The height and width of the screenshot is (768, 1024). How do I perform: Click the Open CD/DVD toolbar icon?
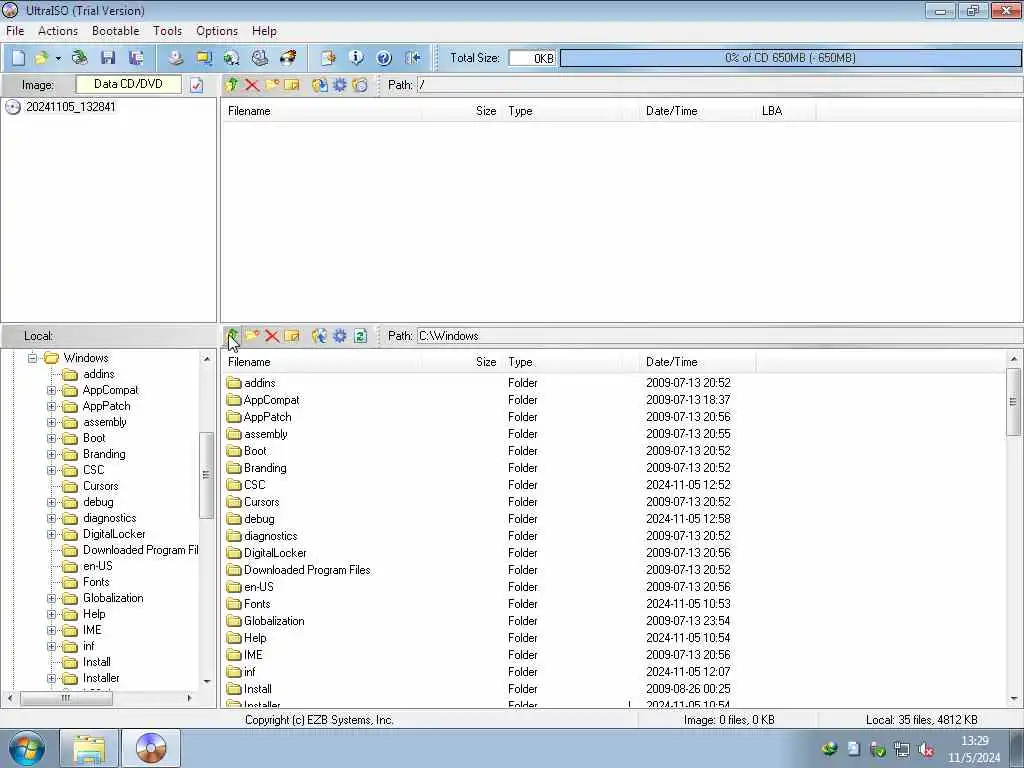[80, 57]
